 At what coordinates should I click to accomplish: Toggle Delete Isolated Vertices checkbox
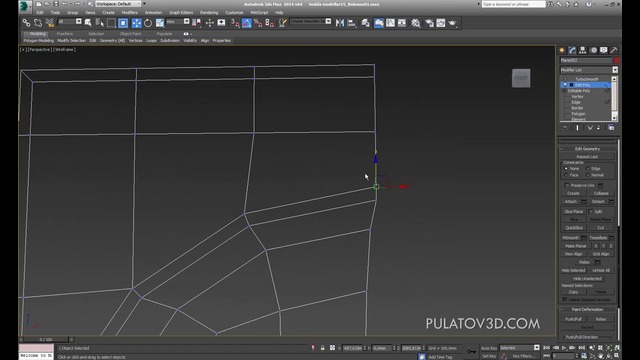coord(565,300)
